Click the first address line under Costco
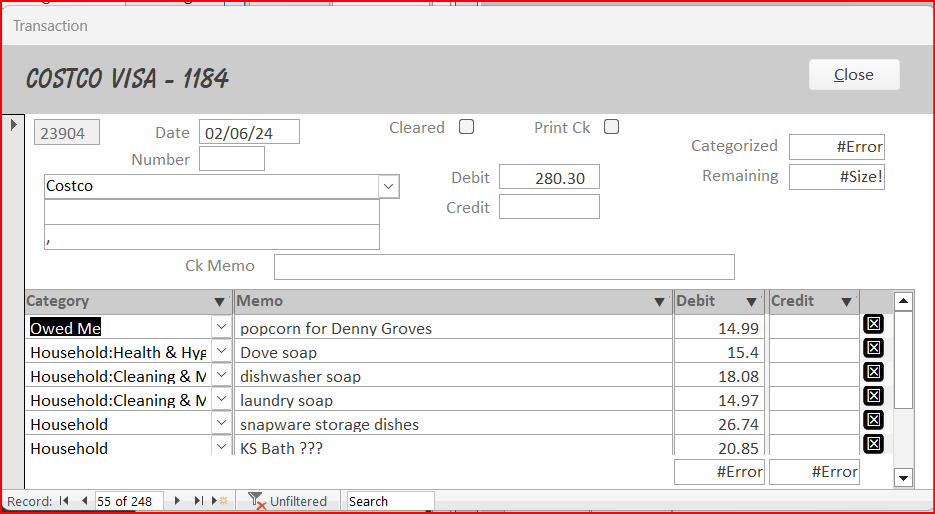935x514 pixels. click(212, 212)
